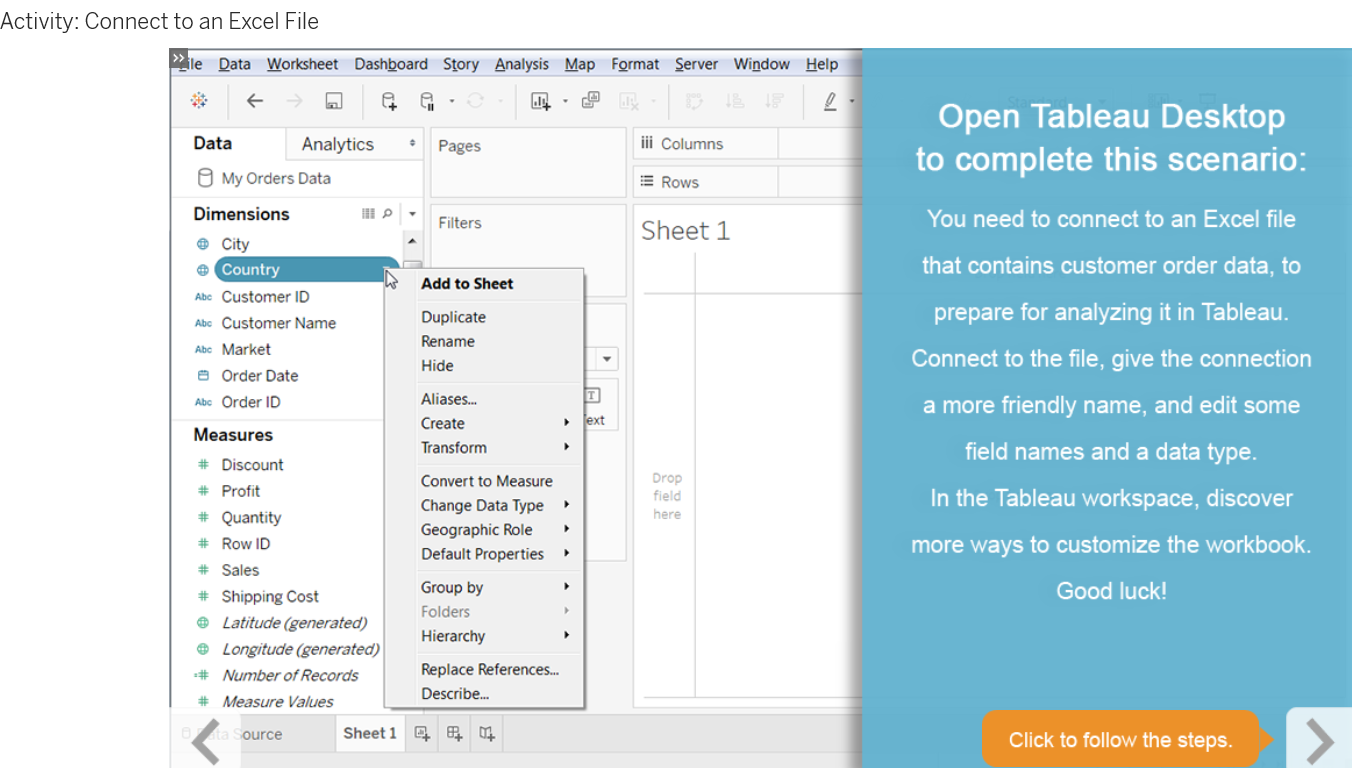Click the My Orders Data cylinder icon
The height and width of the screenshot is (768, 1352).
[x=205, y=178]
